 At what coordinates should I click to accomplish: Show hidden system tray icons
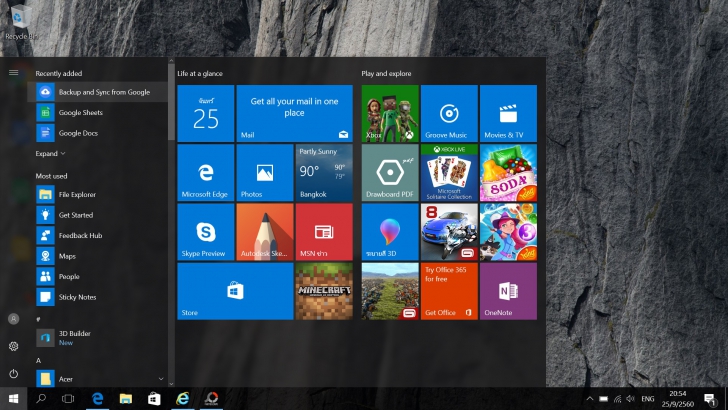point(589,399)
